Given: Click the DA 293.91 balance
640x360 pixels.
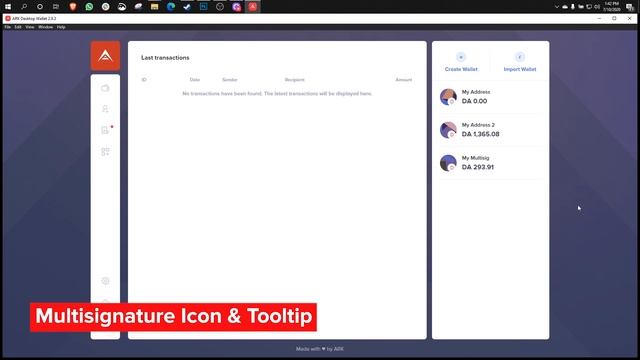Looking at the screenshot, I should [478, 167].
